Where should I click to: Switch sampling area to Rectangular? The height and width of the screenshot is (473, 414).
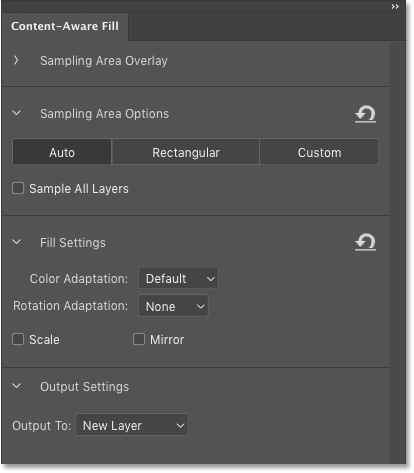pyautogui.click(x=186, y=152)
